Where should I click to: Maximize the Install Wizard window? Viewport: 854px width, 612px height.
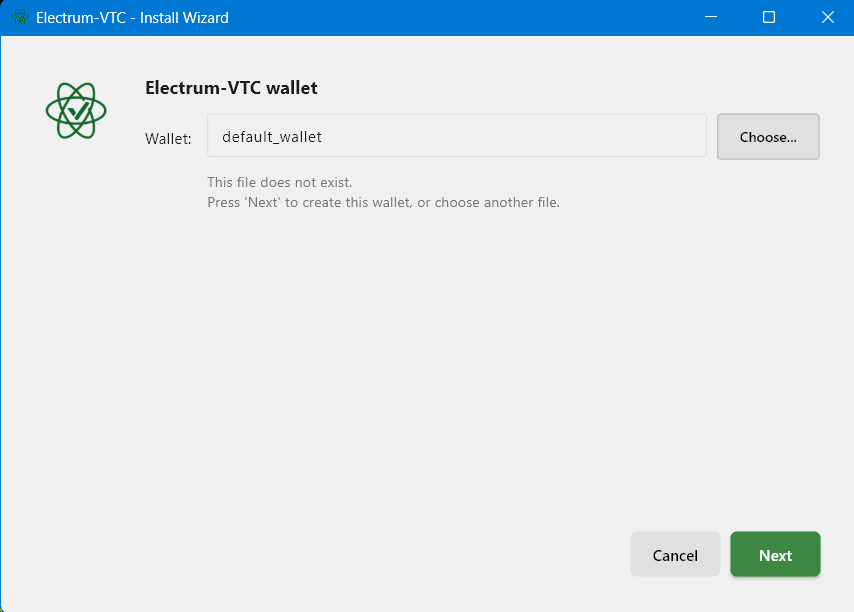coord(769,17)
